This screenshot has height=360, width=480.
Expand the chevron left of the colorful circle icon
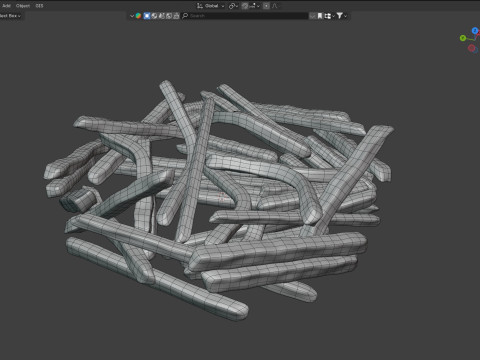(132, 16)
